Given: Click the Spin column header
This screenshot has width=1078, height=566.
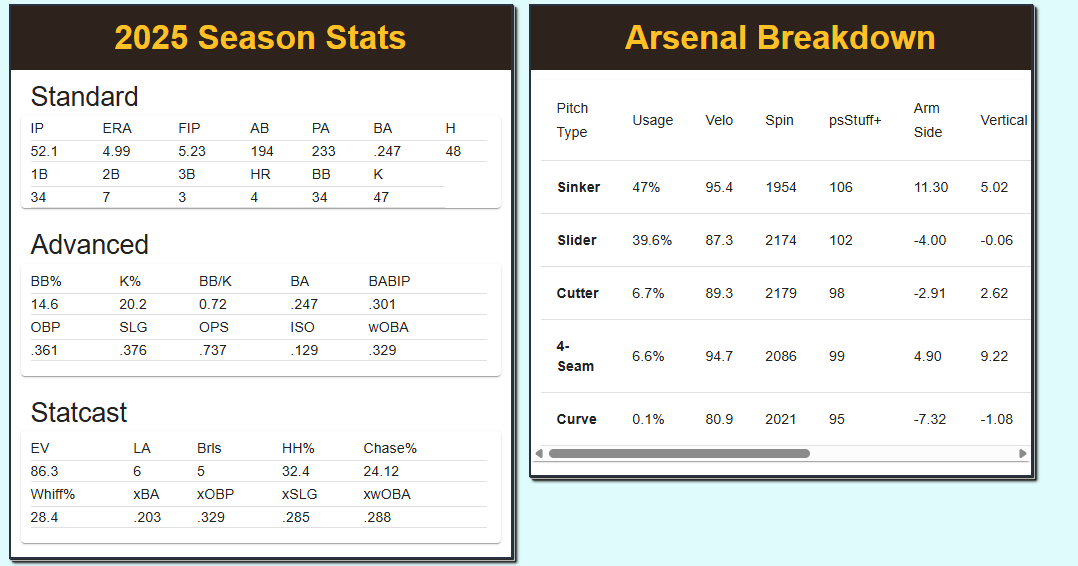Looking at the screenshot, I should pyautogui.click(x=779, y=120).
